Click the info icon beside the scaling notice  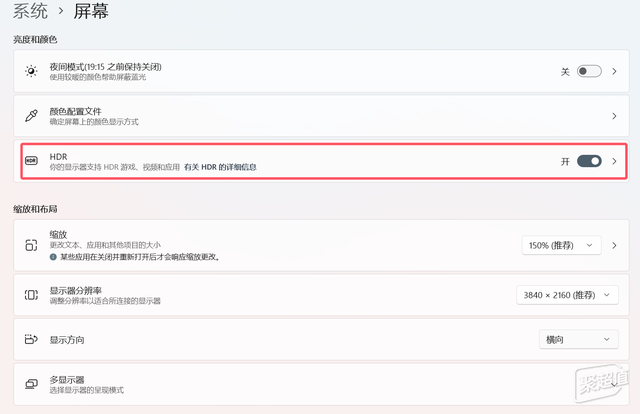tap(53, 257)
